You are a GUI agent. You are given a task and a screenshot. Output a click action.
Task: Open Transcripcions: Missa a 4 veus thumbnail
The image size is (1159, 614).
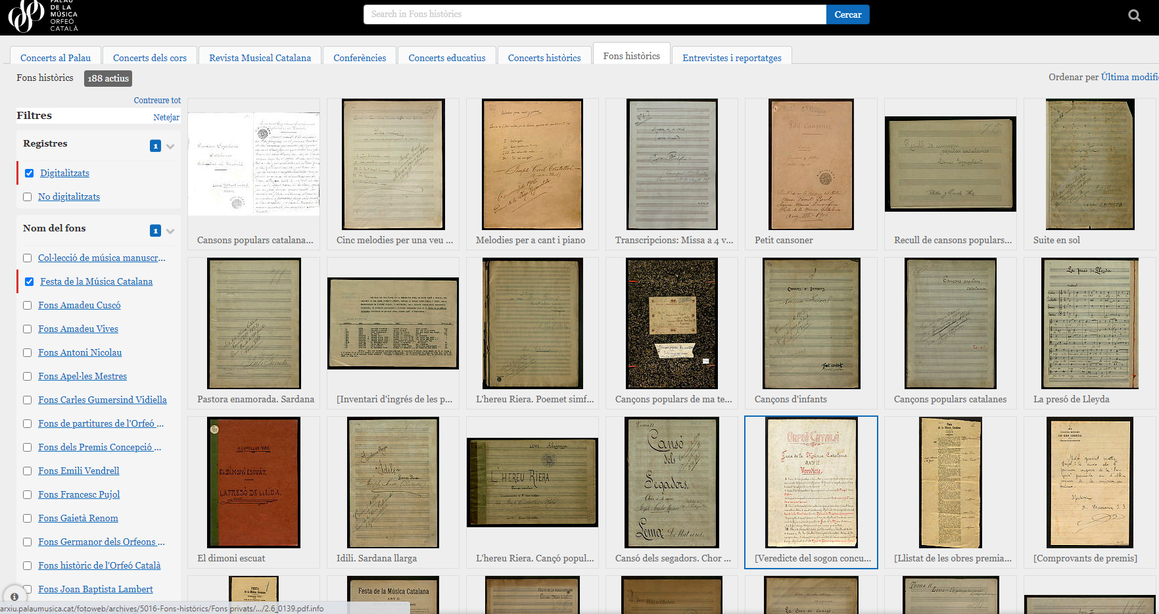tap(672, 164)
